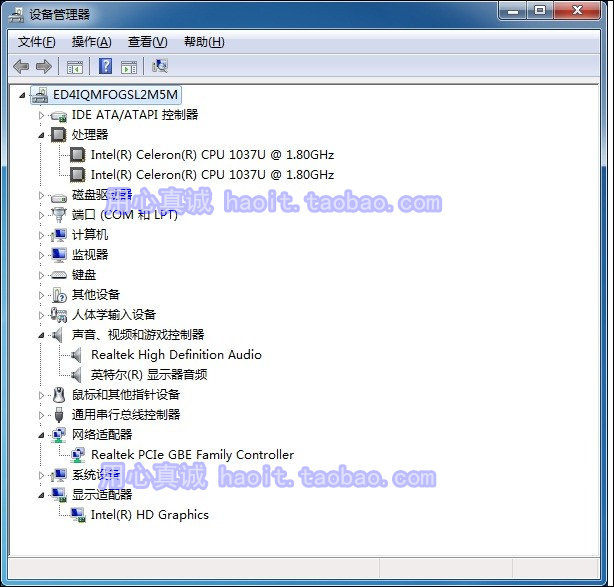Expand the IDE ATA/ATAPI 控制器 node
The height and width of the screenshot is (587, 614).
click(41, 115)
